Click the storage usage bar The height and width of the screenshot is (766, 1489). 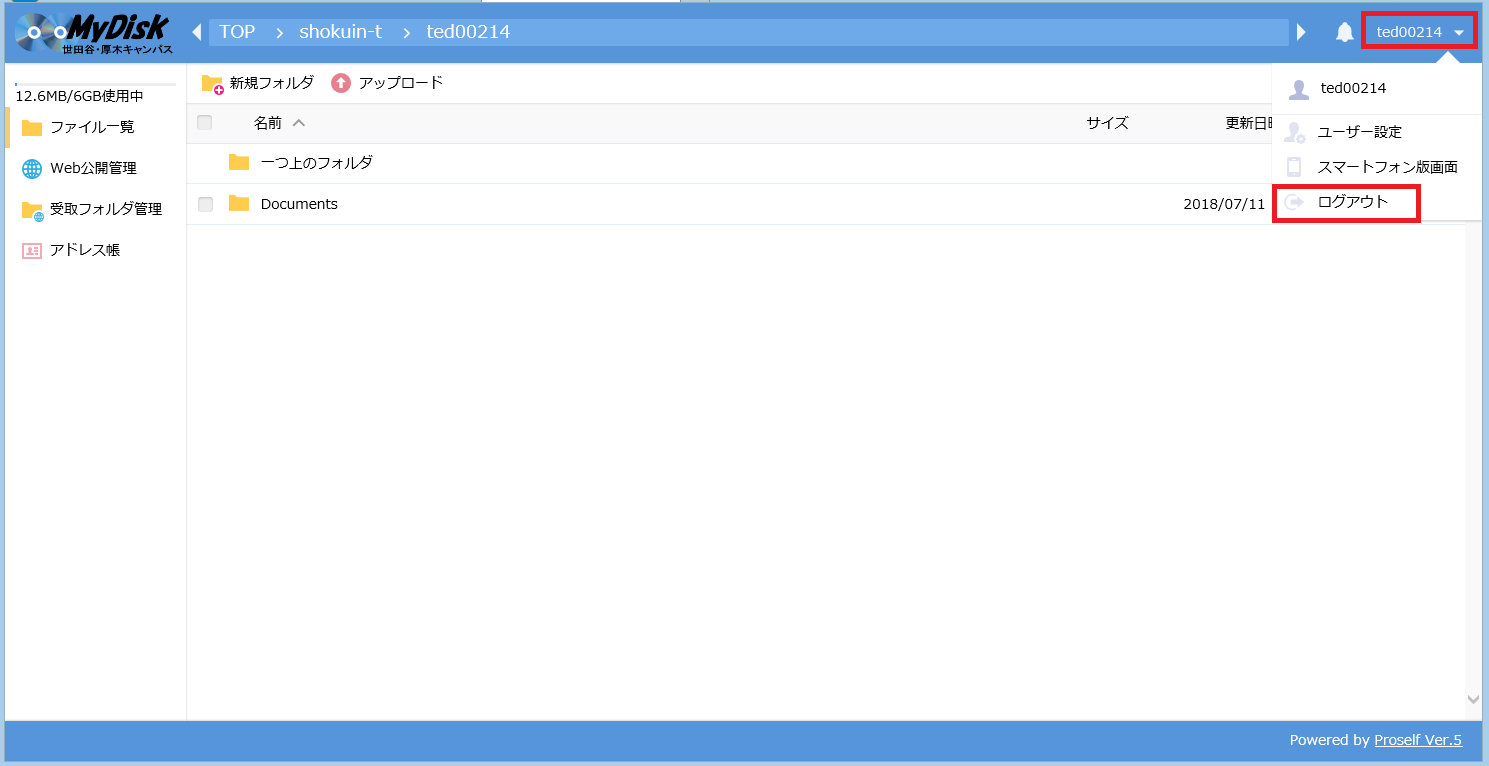click(95, 85)
